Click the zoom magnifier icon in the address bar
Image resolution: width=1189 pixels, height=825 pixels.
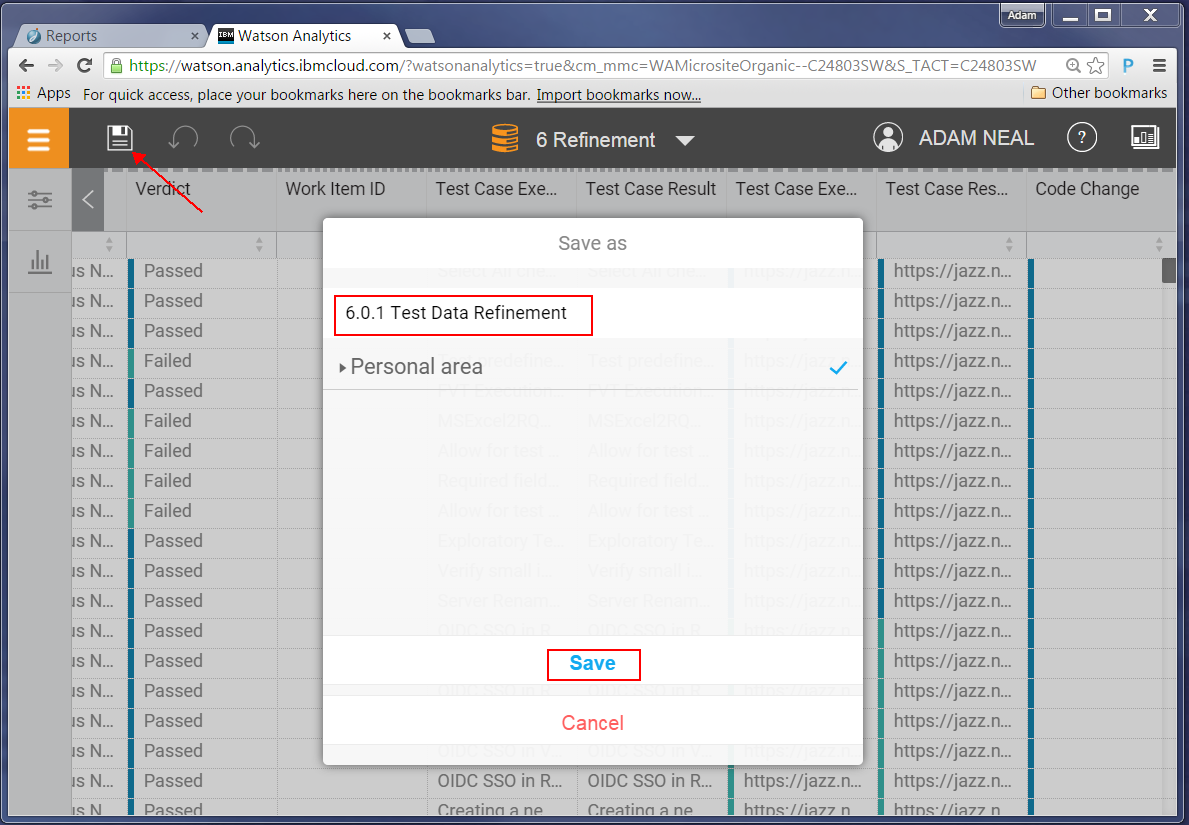click(1073, 66)
